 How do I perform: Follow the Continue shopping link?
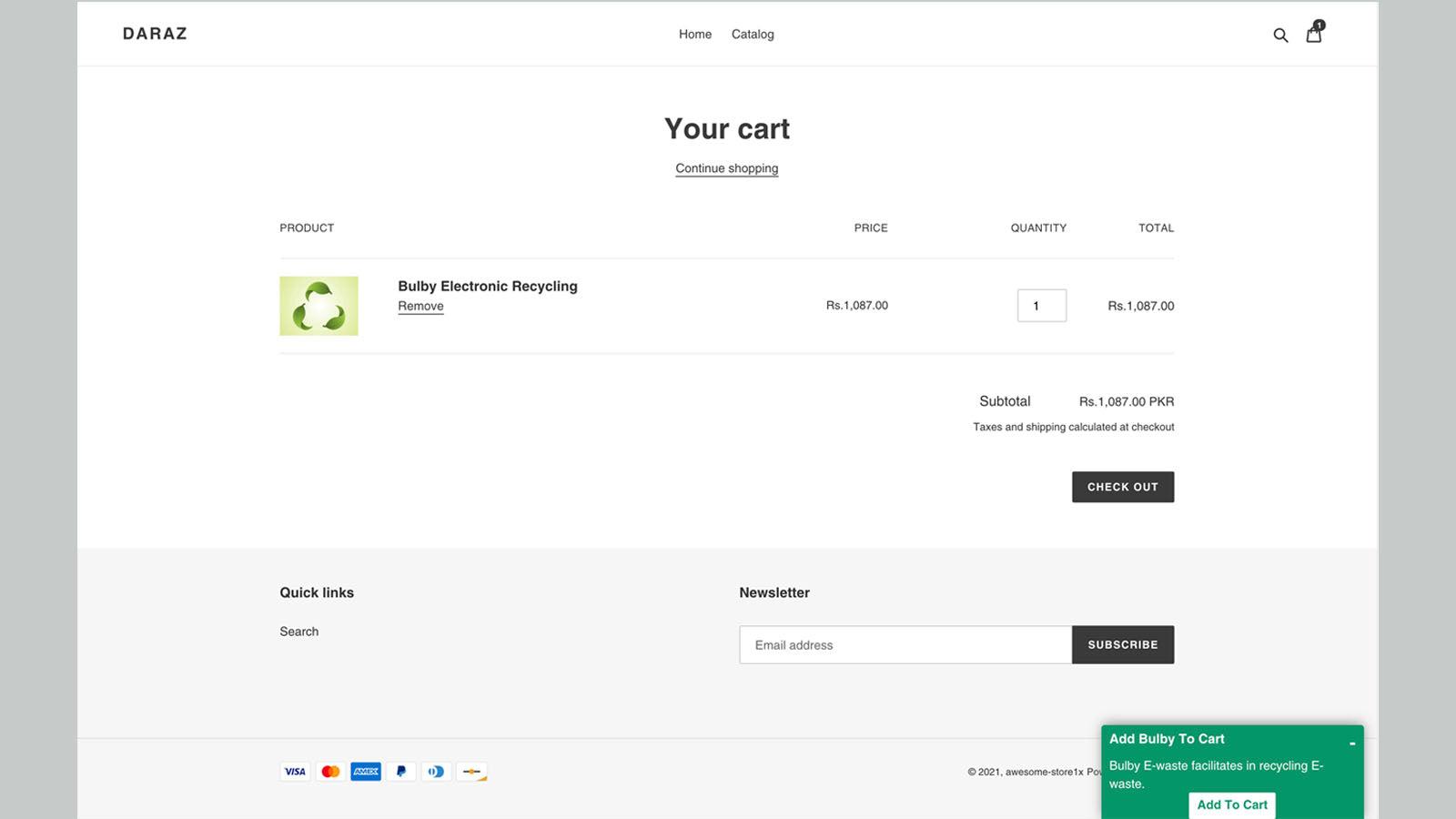(726, 168)
